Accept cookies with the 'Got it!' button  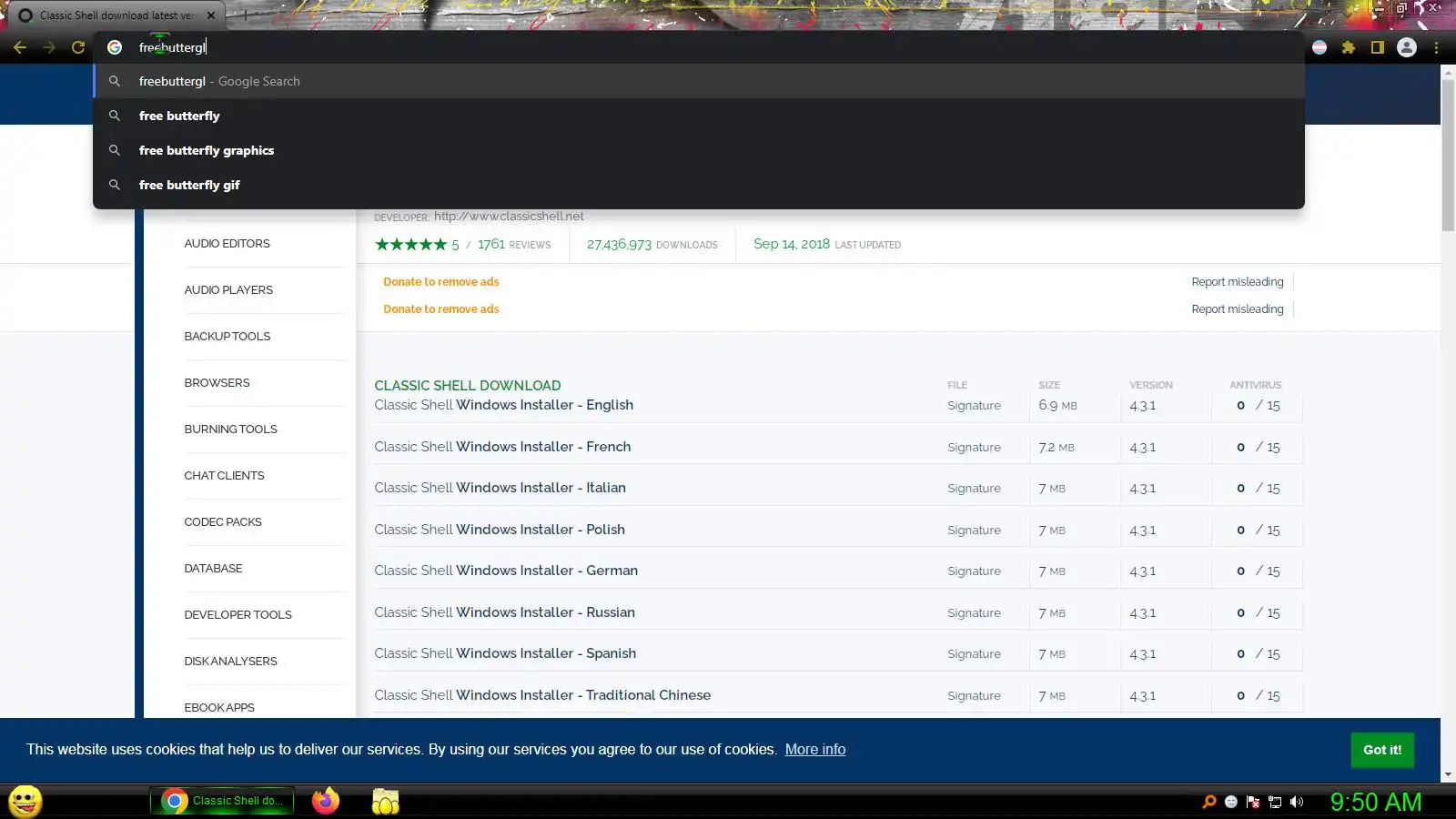tap(1382, 750)
